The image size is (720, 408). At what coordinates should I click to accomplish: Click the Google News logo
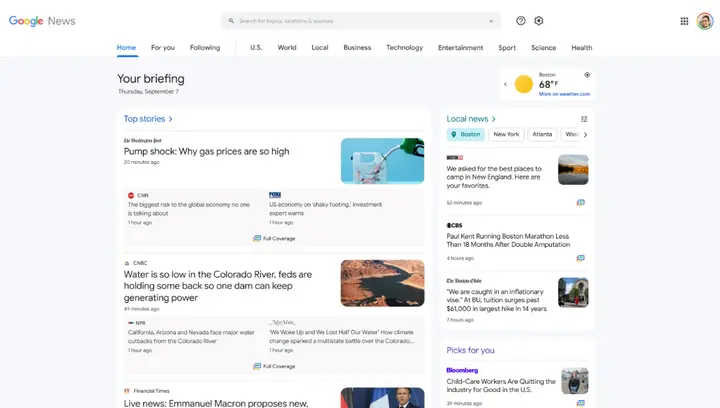tap(42, 21)
